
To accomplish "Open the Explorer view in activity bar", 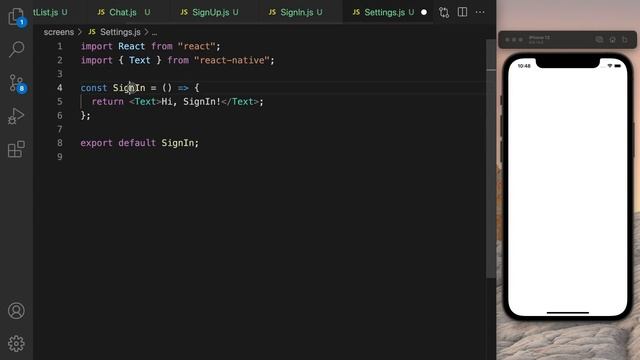I will coord(16,17).
